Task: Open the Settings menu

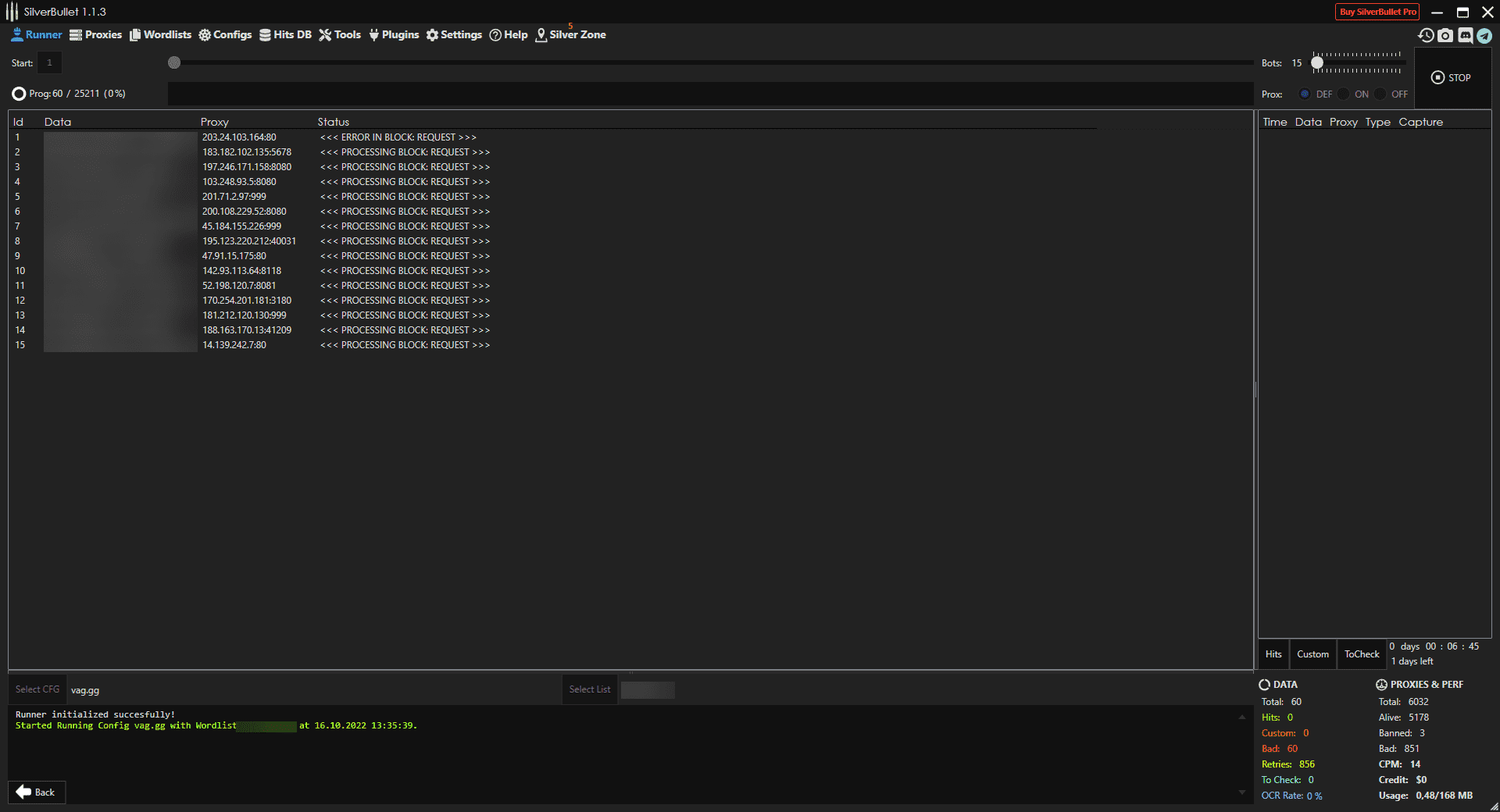Action: [x=454, y=34]
